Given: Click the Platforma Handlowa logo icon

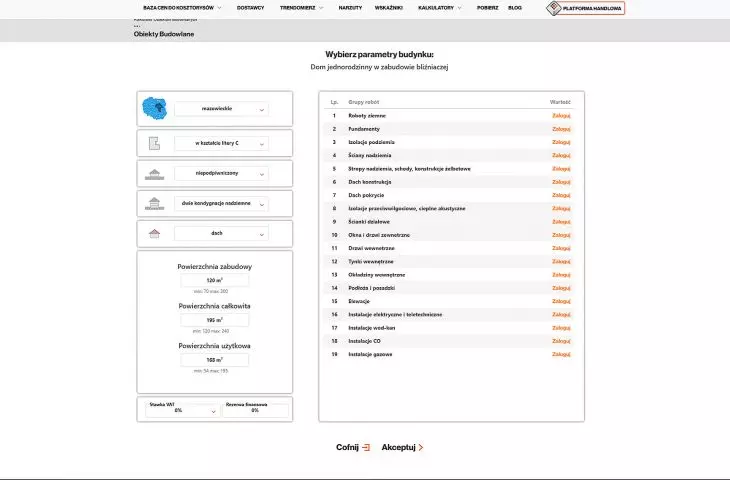Looking at the screenshot, I should pos(554,8).
